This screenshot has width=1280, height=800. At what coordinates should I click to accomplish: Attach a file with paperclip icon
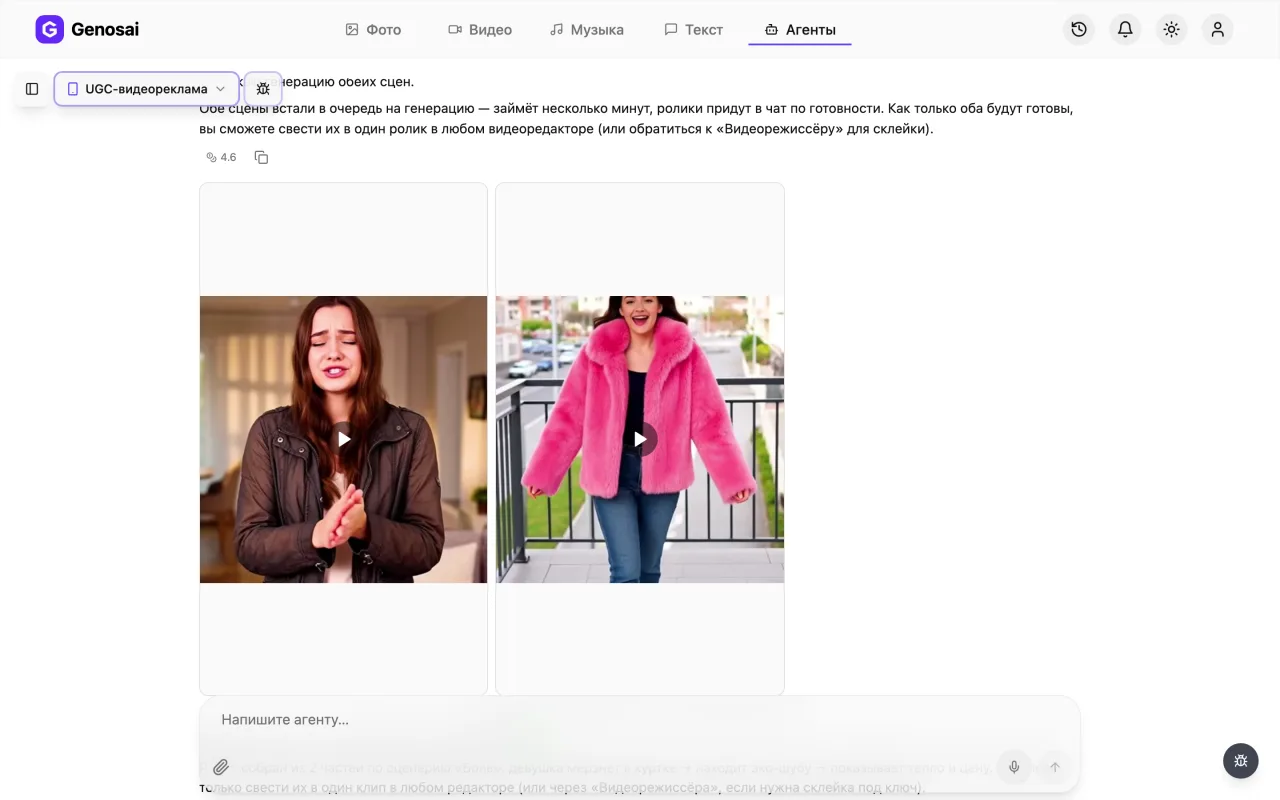click(x=221, y=767)
